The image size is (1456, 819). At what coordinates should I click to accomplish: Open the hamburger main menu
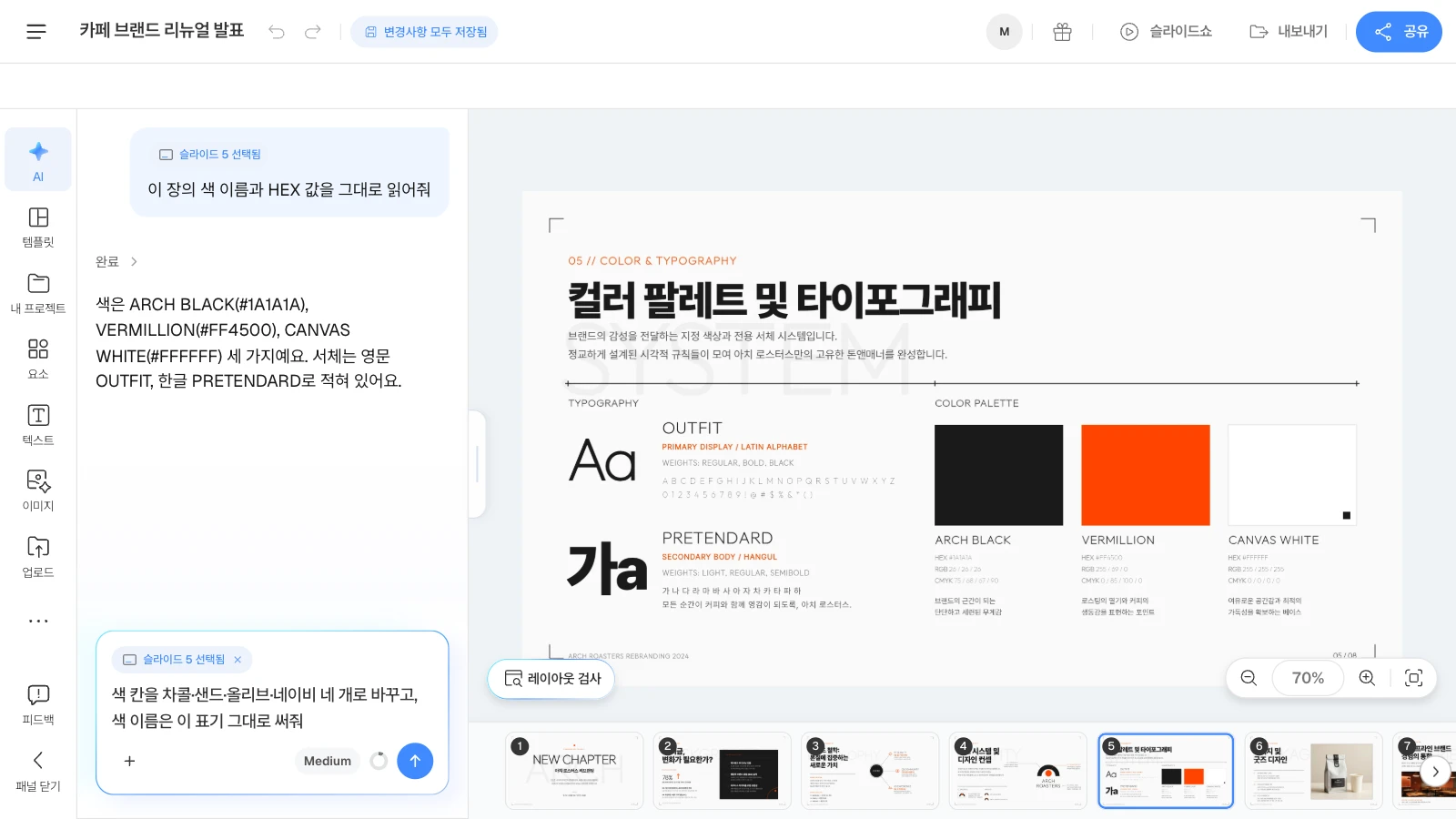[36, 32]
